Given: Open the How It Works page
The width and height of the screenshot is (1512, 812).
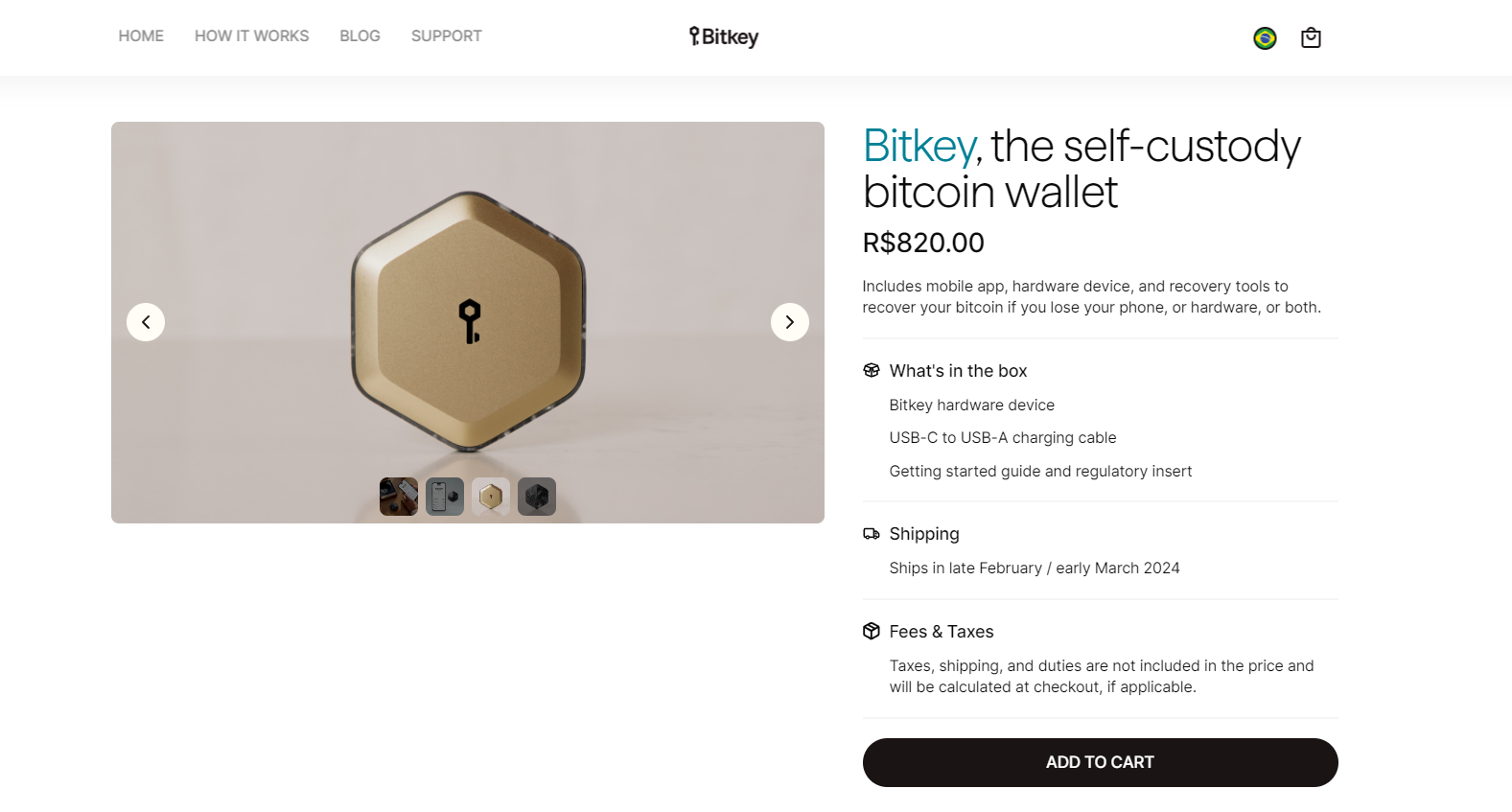Looking at the screenshot, I should point(251,36).
